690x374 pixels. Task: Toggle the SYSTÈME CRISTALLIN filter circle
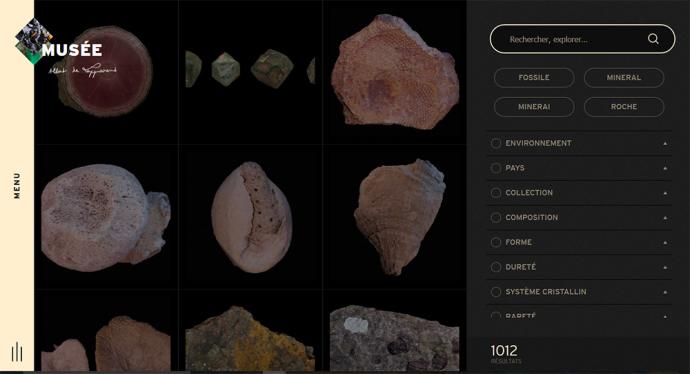496,292
